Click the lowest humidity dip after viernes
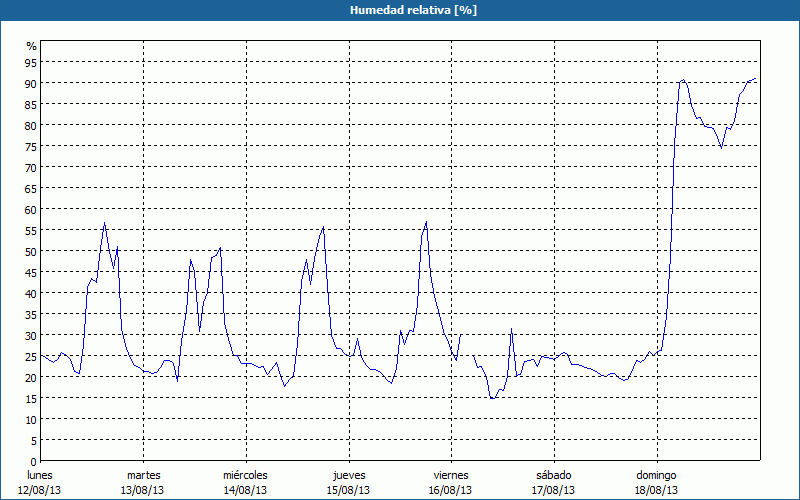800x500 pixels. tap(492, 398)
